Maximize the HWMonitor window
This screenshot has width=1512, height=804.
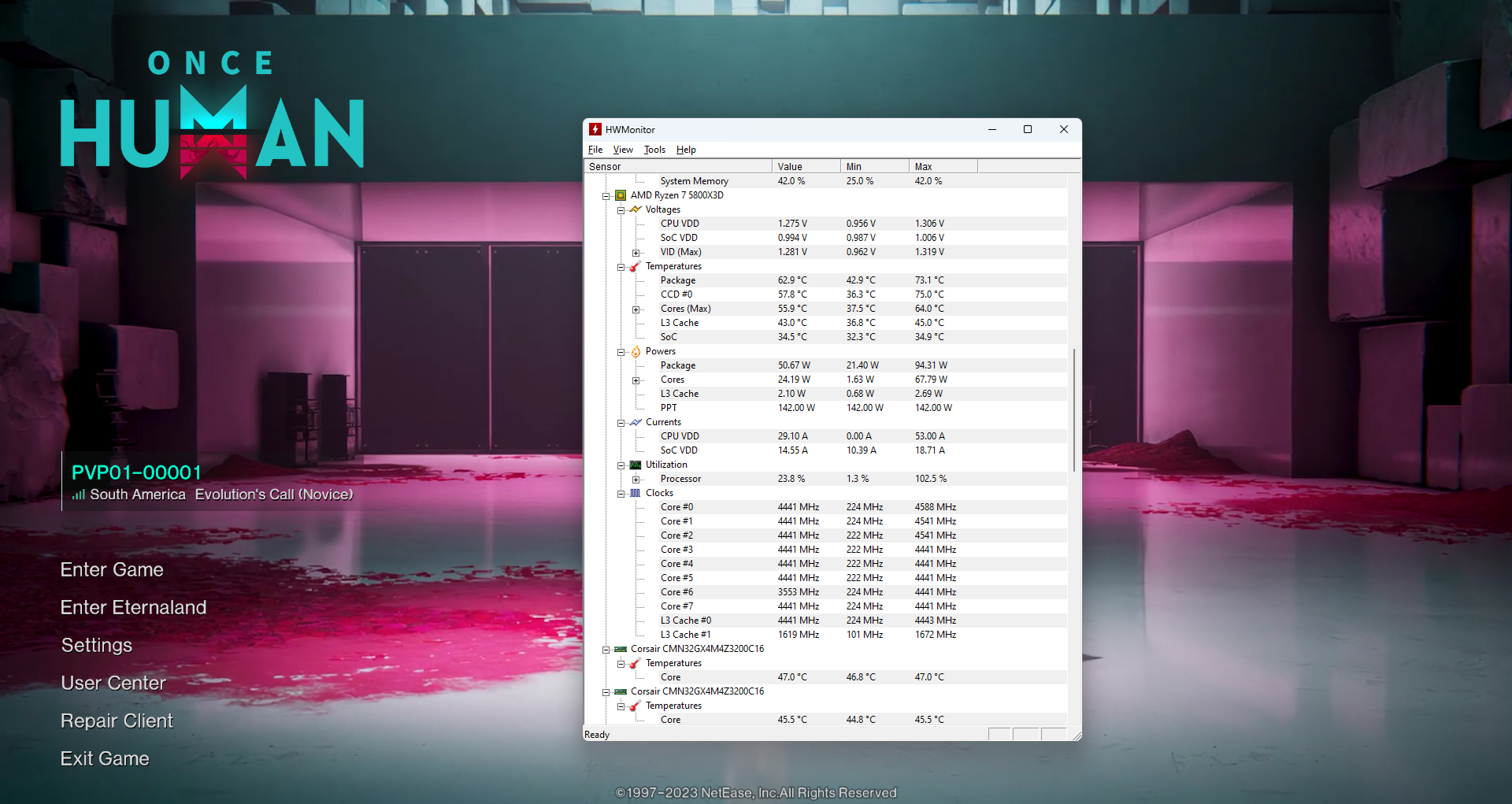point(1028,129)
